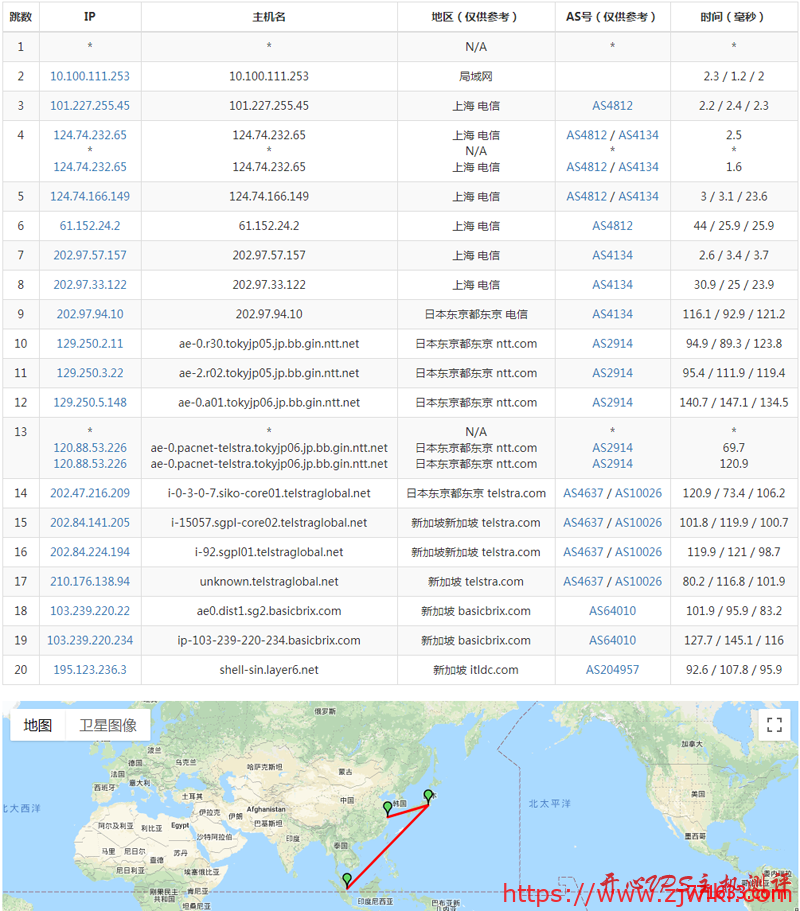Click the green marker on China's coast
The width and height of the screenshot is (800, 911).
coord(389,808)
